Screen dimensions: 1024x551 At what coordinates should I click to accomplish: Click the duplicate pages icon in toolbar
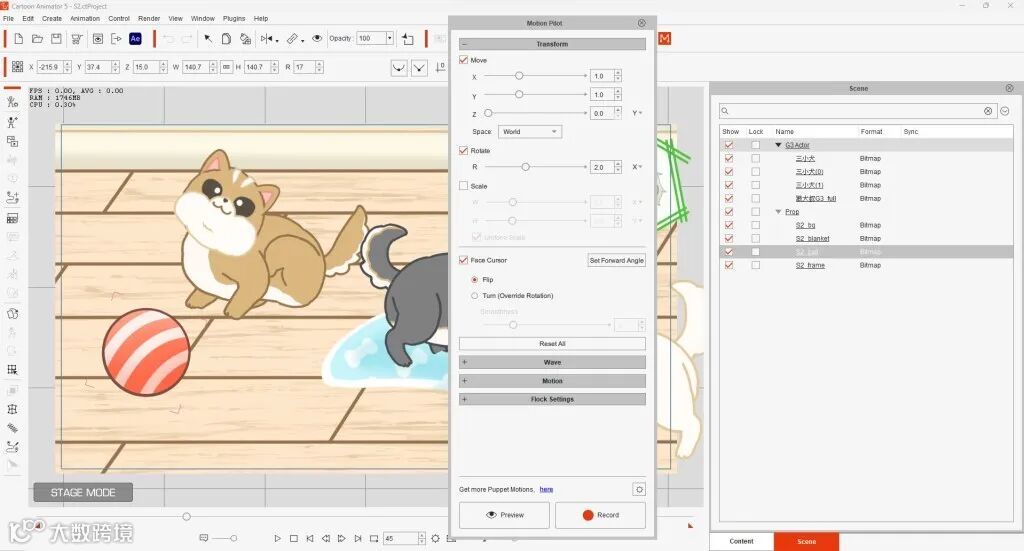click(226, 39)
